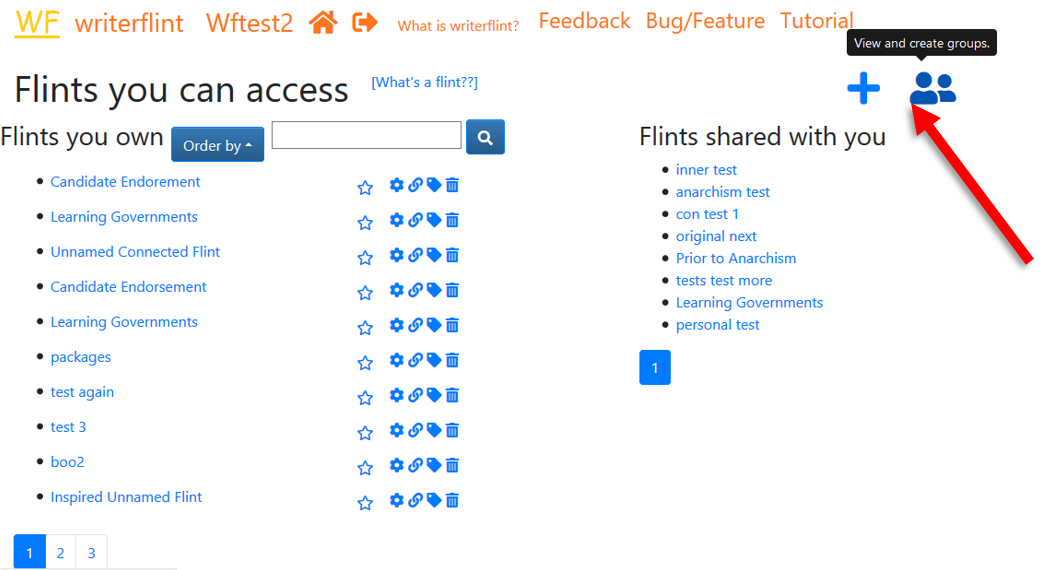Screen dimensions: 1045x570
Task: Click link icon for Unnamed Connected Flint
Action: tap(415, 255)
